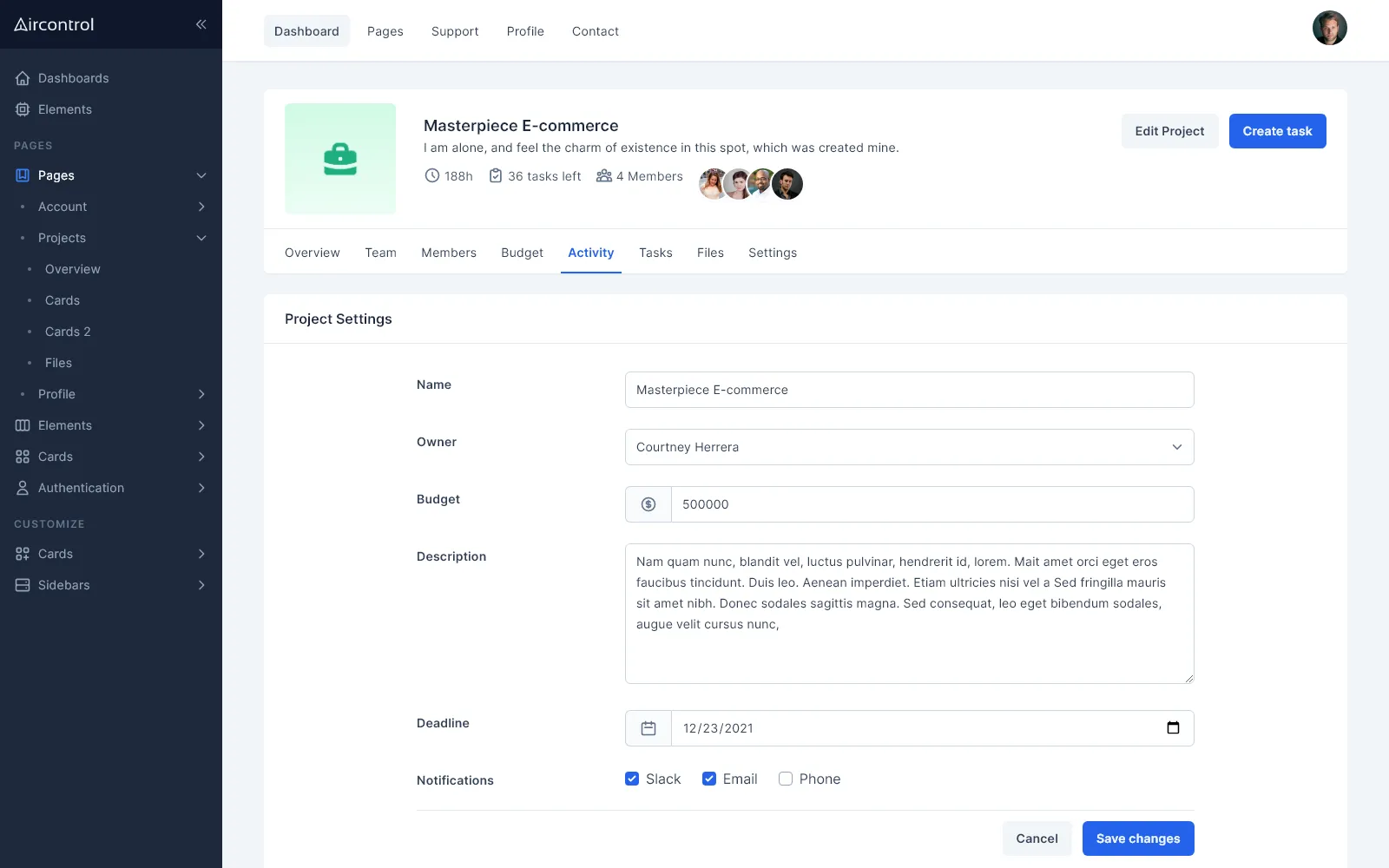This screenshot has height=868, width=1389.
Task: Uncheck the Email notification checkbox
Action: pyautogui.click(x=709, y=779)
